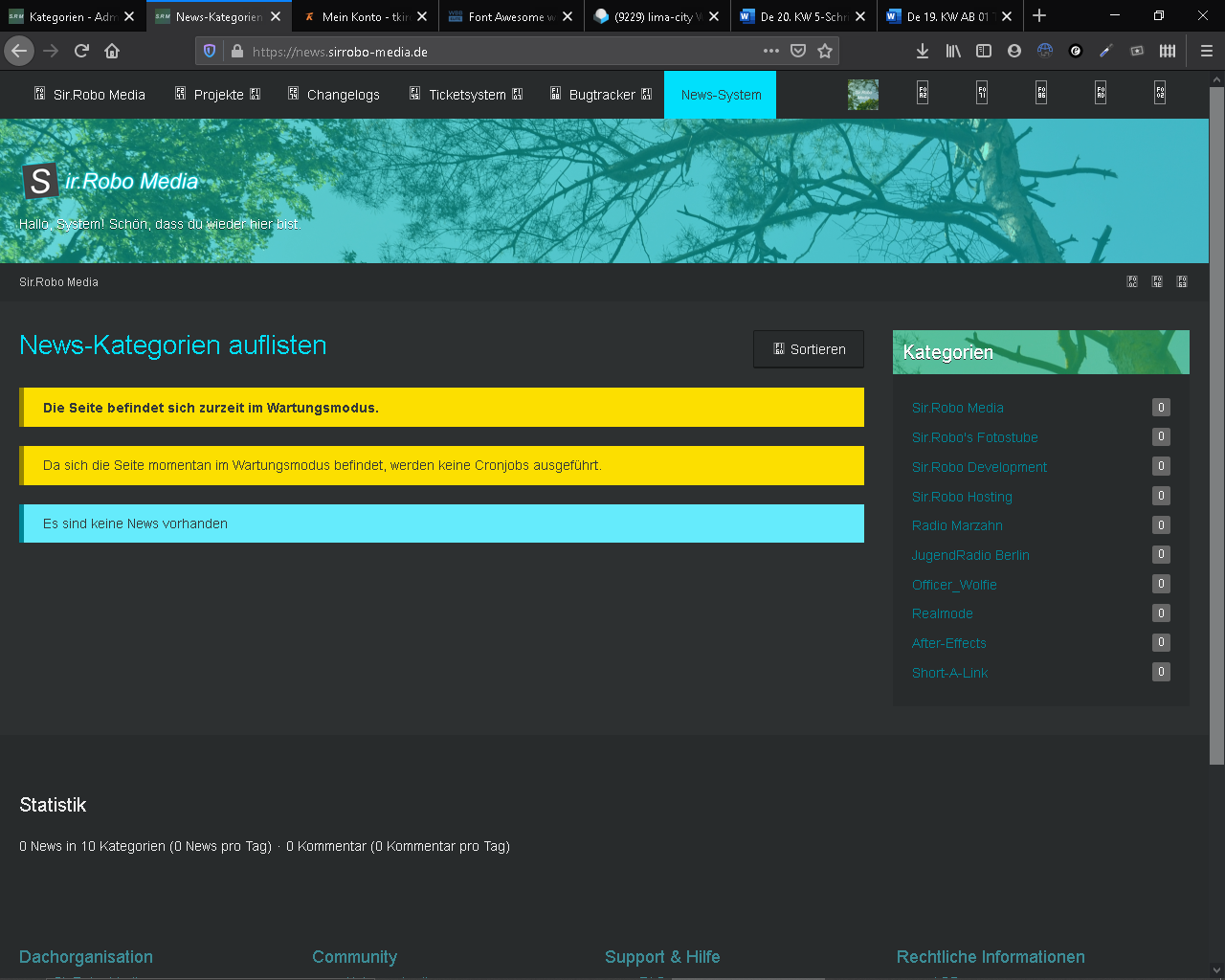Show the Firefox sidebar
This screenshot has height=980, width=1225.
click(983, 51)
